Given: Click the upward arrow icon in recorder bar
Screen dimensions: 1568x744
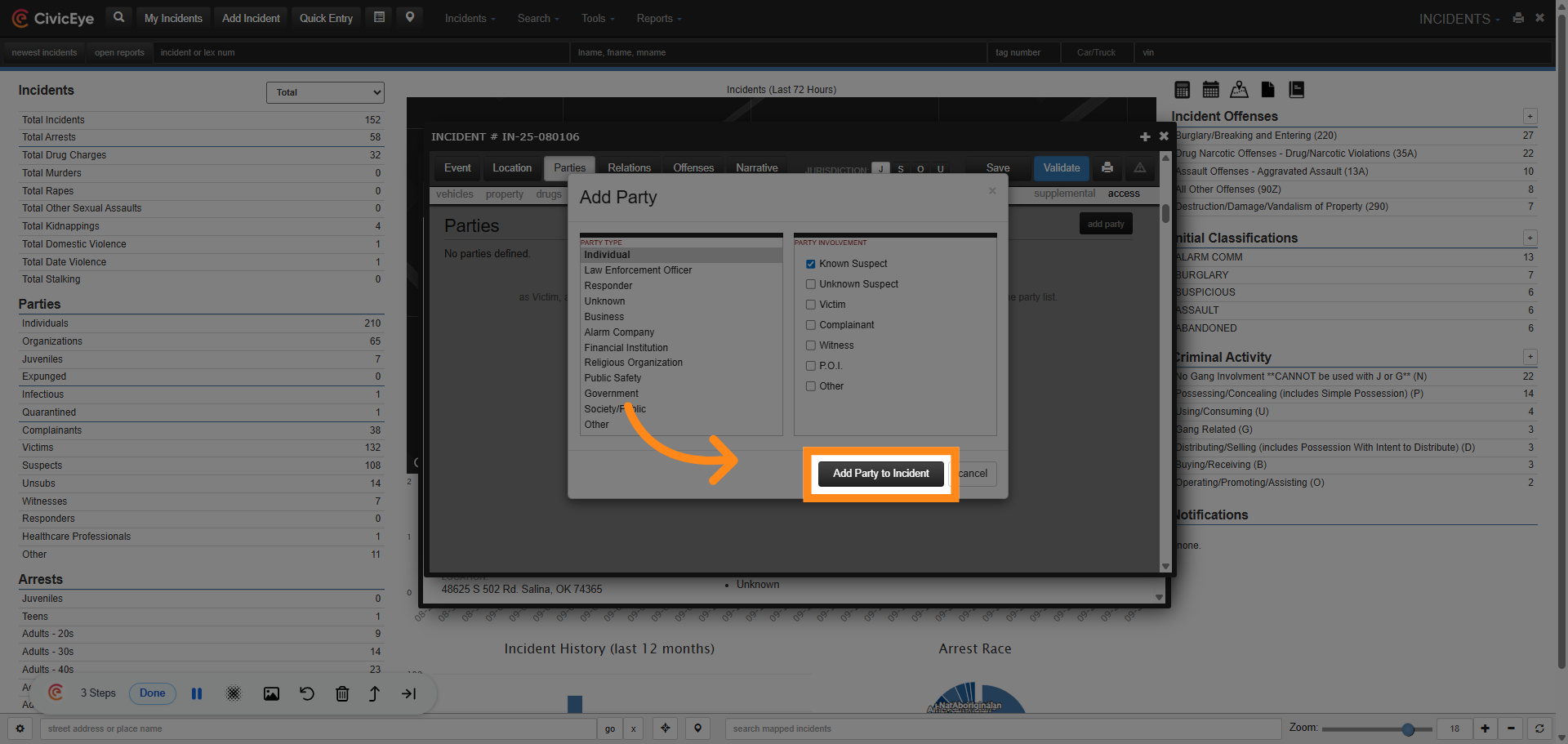Looking at the screenshot, I should tap(374, 693).
